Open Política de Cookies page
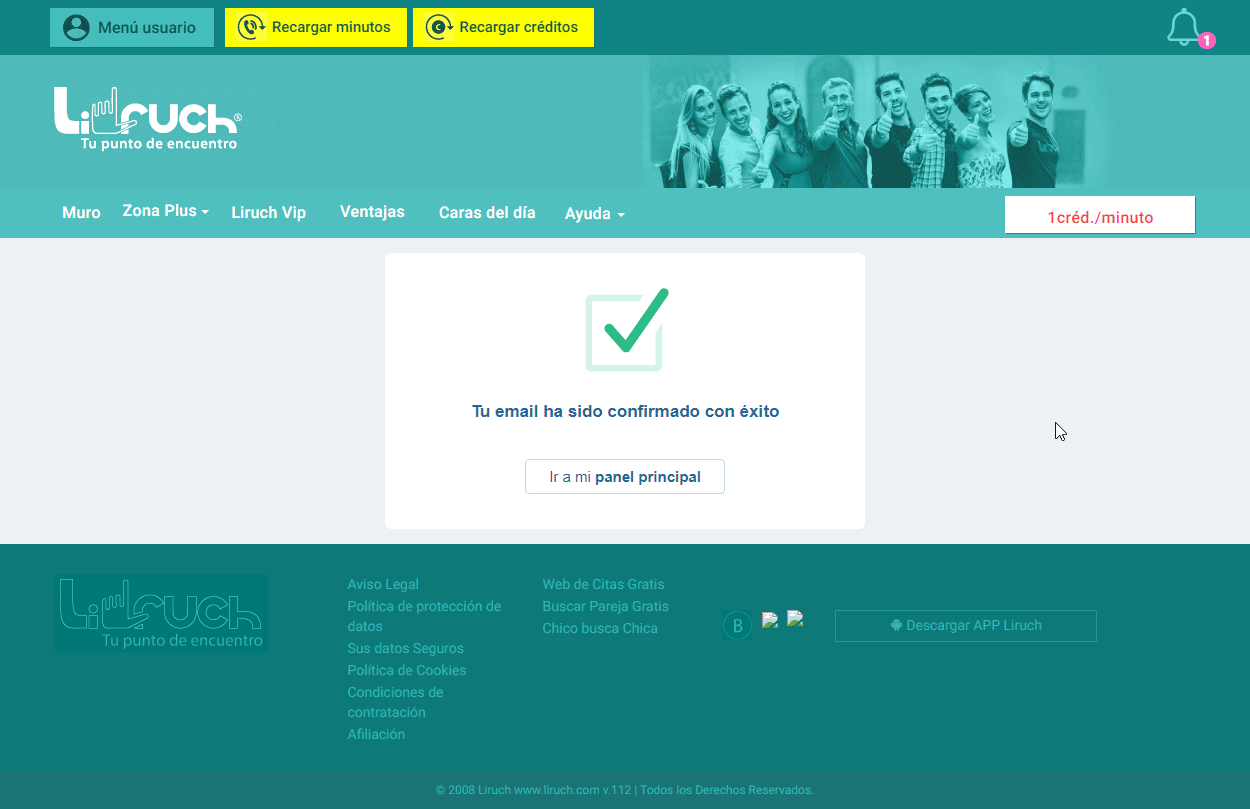 [x=407, y=670]
